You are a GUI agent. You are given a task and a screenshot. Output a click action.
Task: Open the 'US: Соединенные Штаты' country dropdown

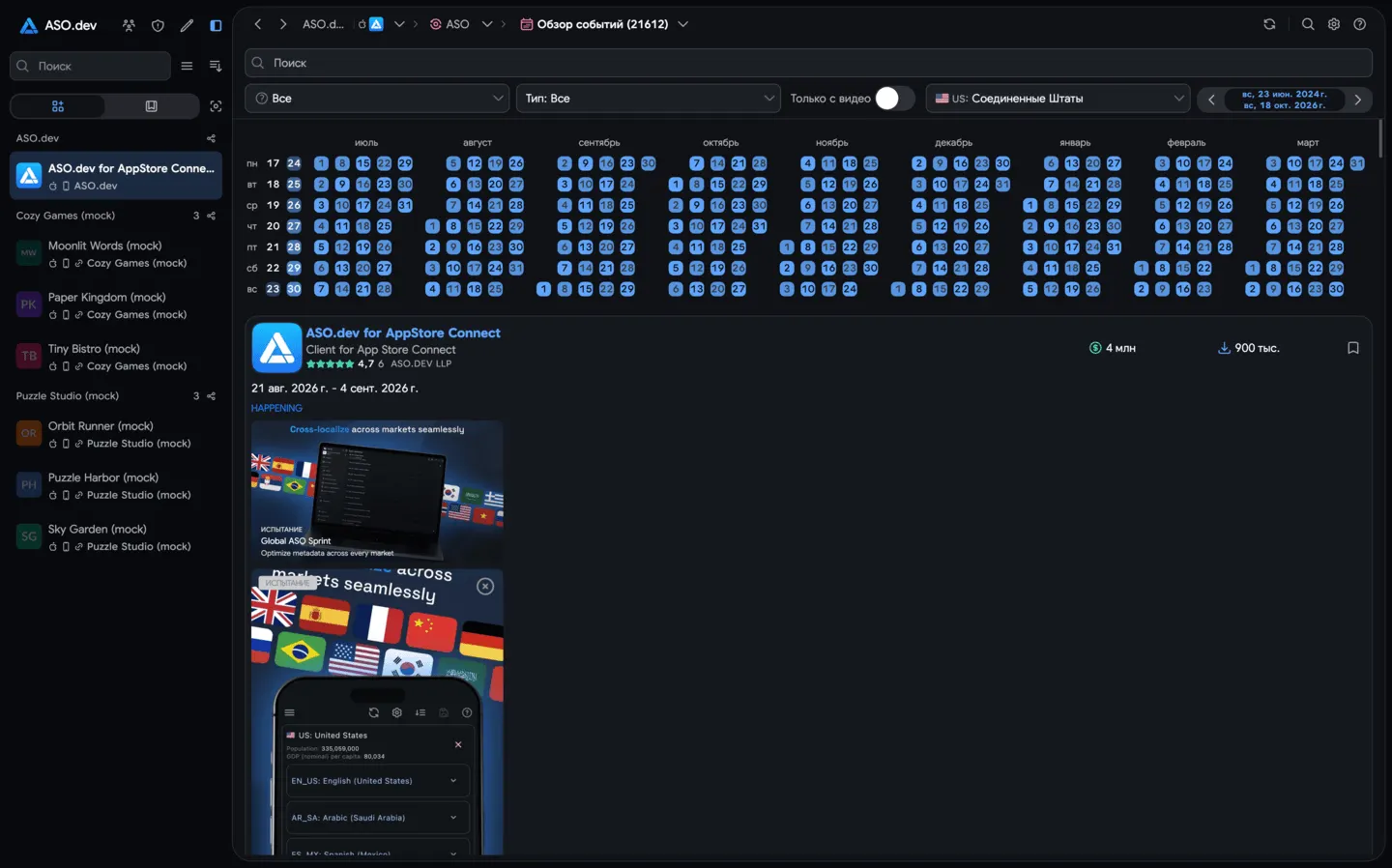pos(1058,99)
